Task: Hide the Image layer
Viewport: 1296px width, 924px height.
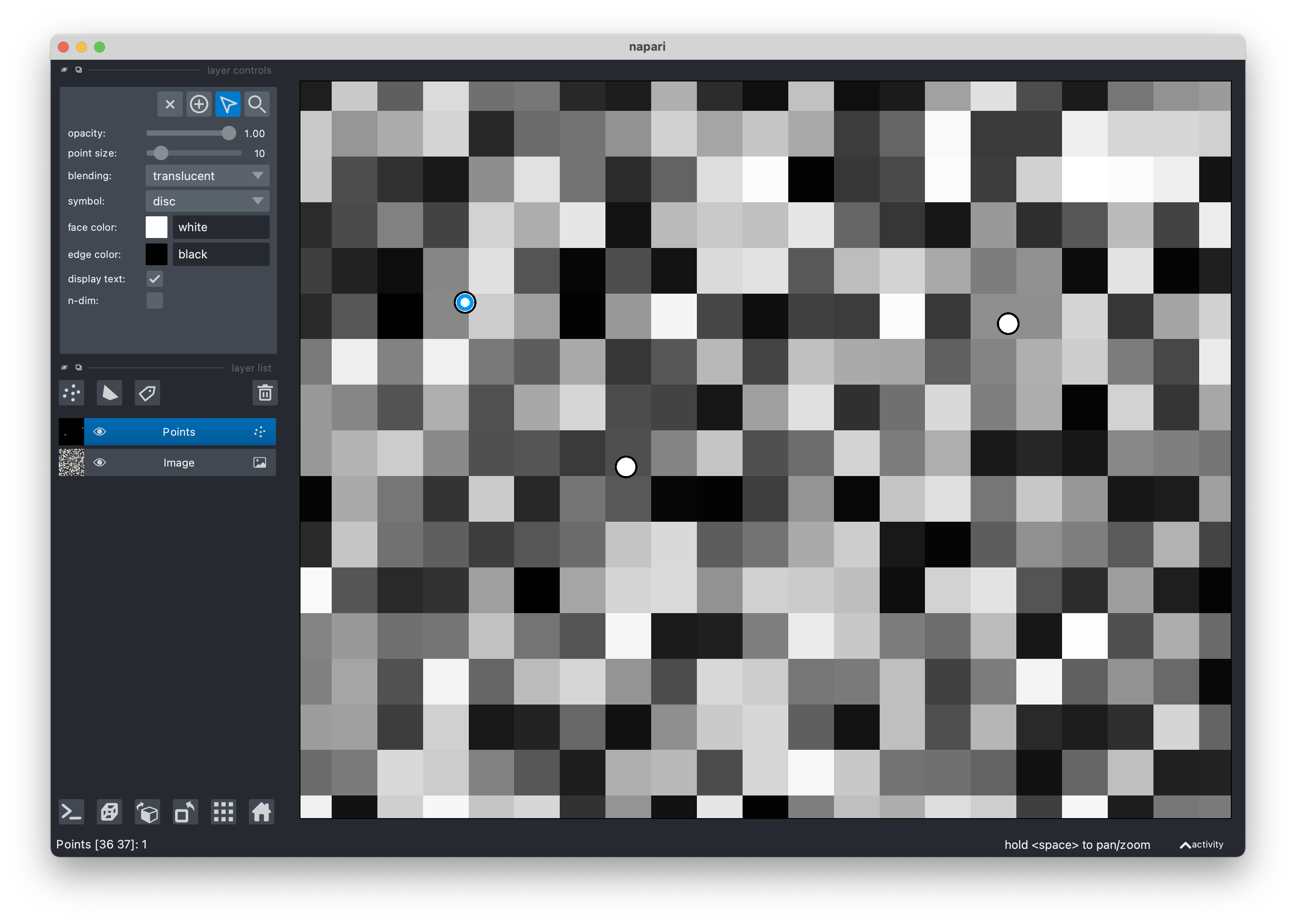Action: click(x=100, y=462)
